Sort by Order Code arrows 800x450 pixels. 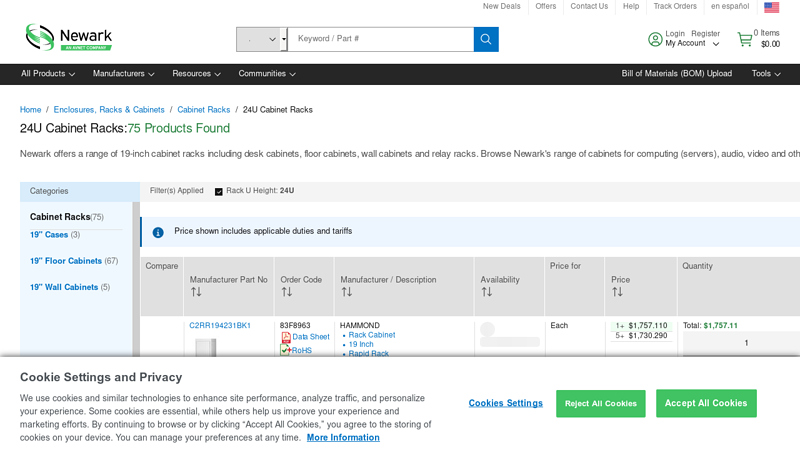(x=286, y=292)
